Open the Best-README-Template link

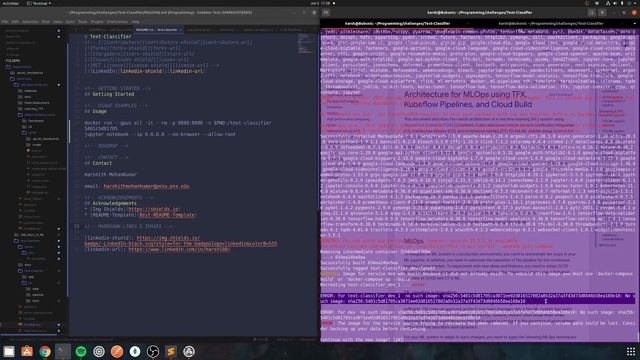(x=167, y=215)
